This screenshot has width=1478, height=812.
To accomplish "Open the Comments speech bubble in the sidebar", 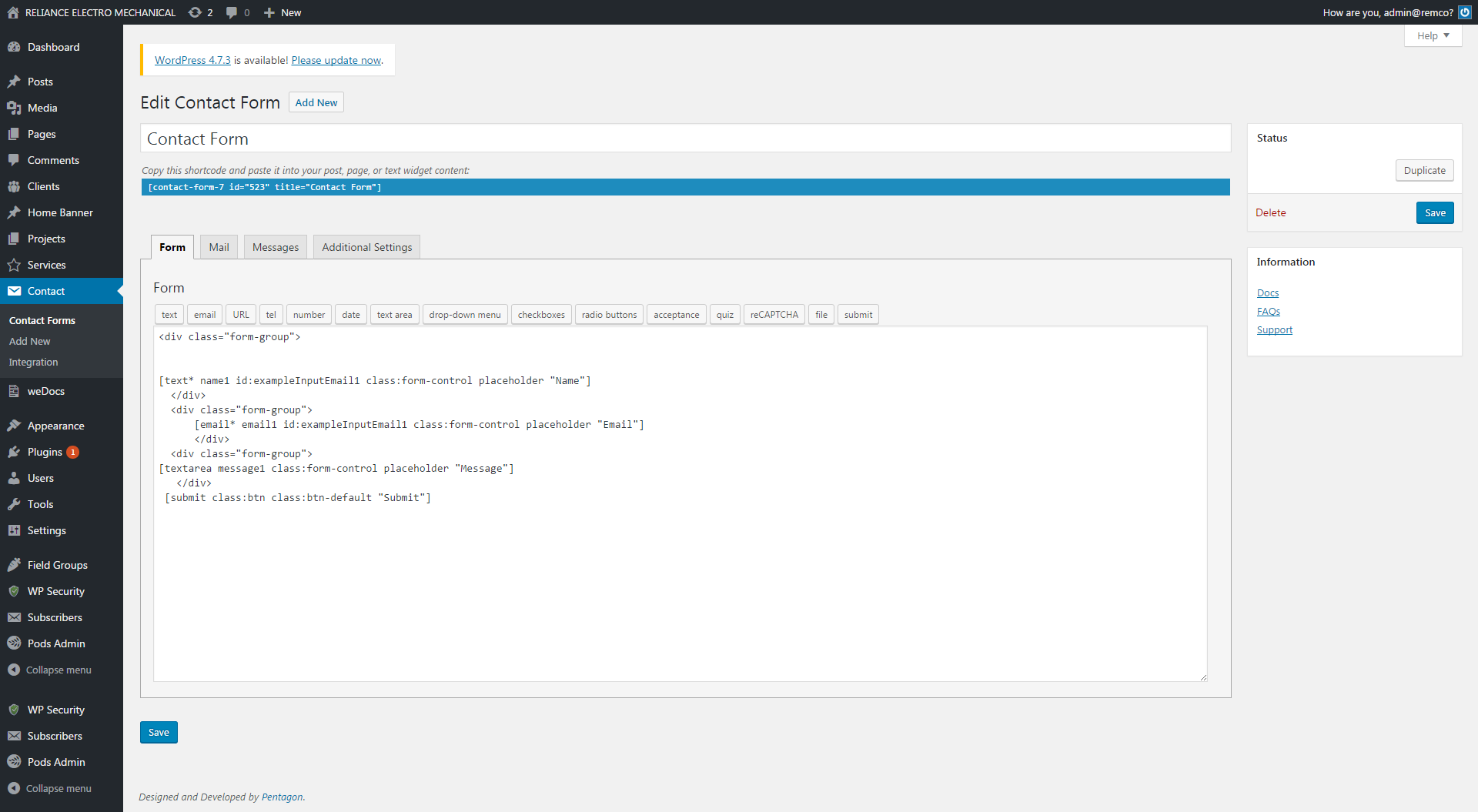I will [14, 160].
